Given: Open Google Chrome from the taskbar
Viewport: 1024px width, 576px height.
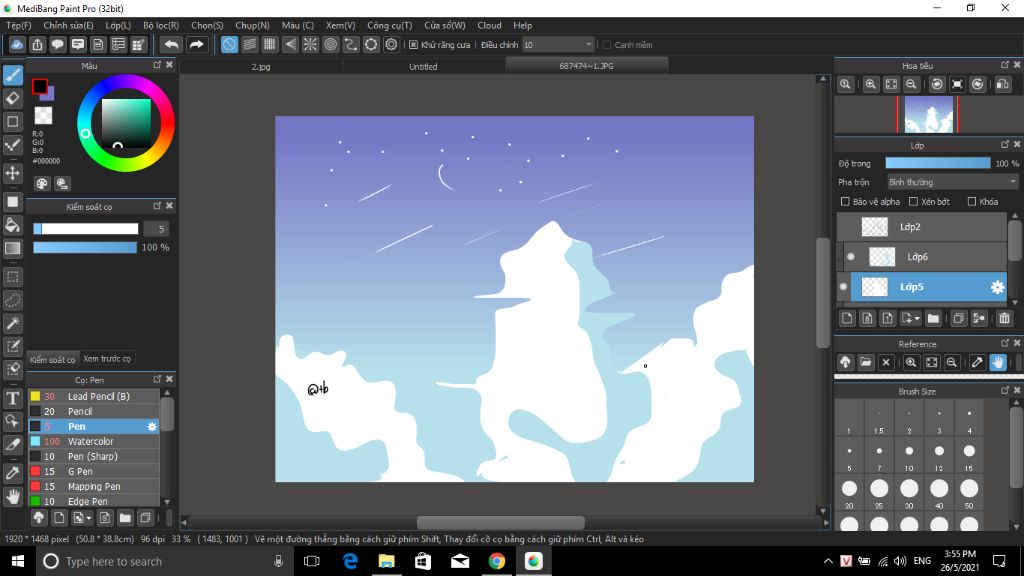Looking at the screenshot, I should tap(497, 561).
